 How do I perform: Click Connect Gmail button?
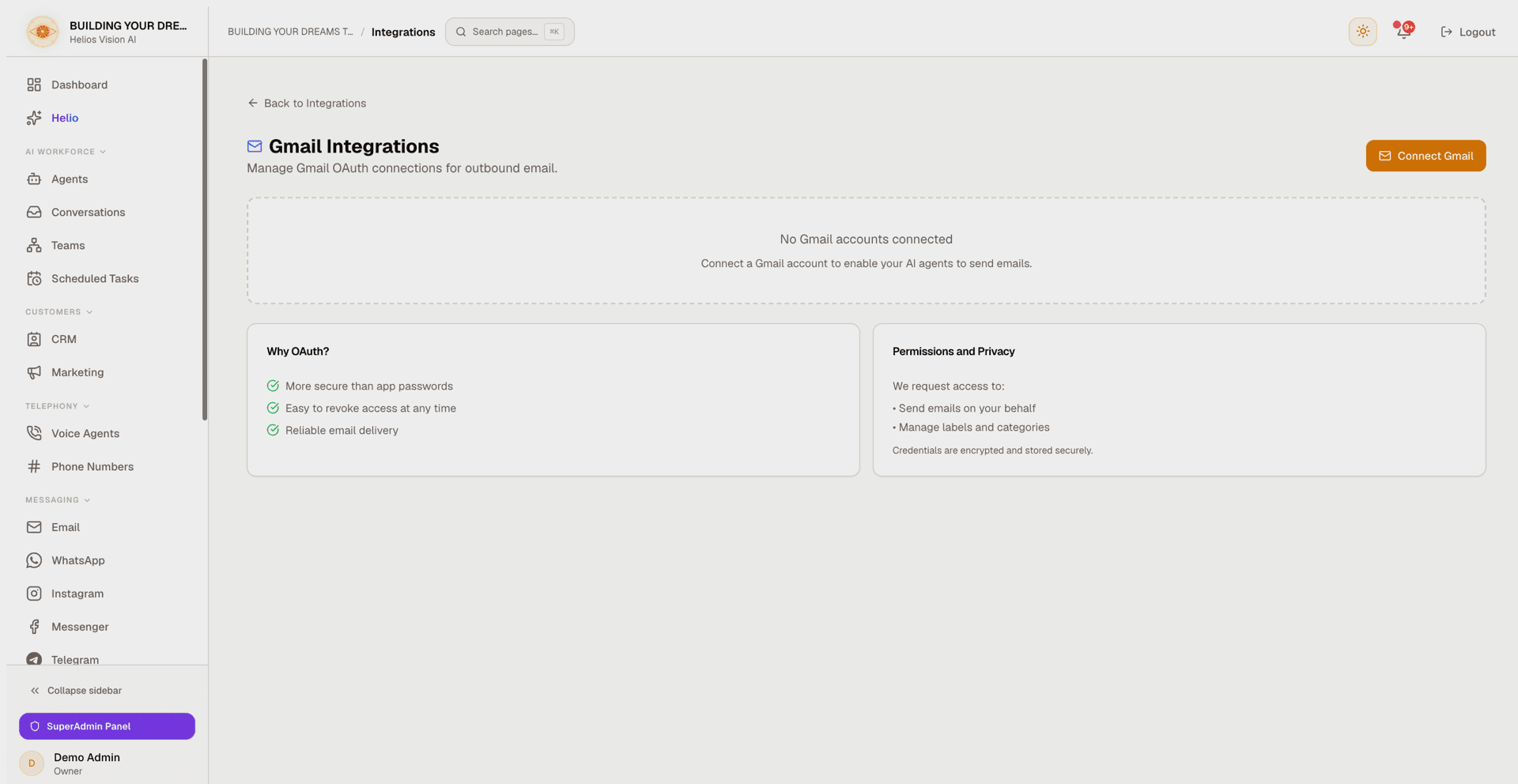1425,156
